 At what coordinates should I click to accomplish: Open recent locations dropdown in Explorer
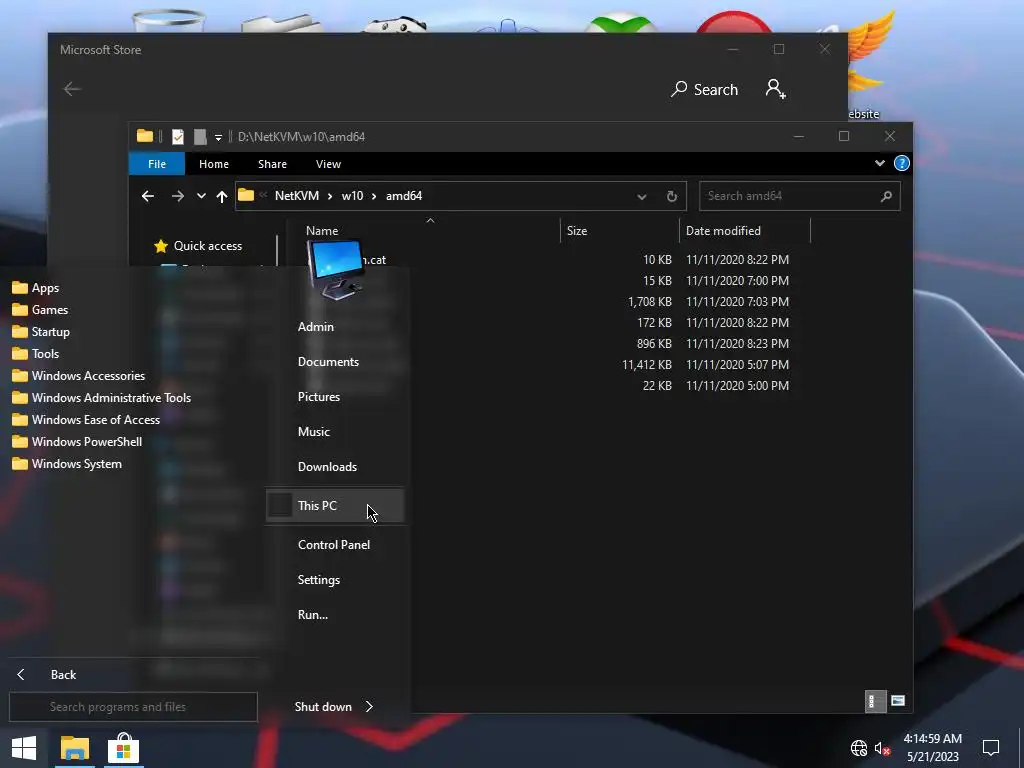click(x=201, y=196)
